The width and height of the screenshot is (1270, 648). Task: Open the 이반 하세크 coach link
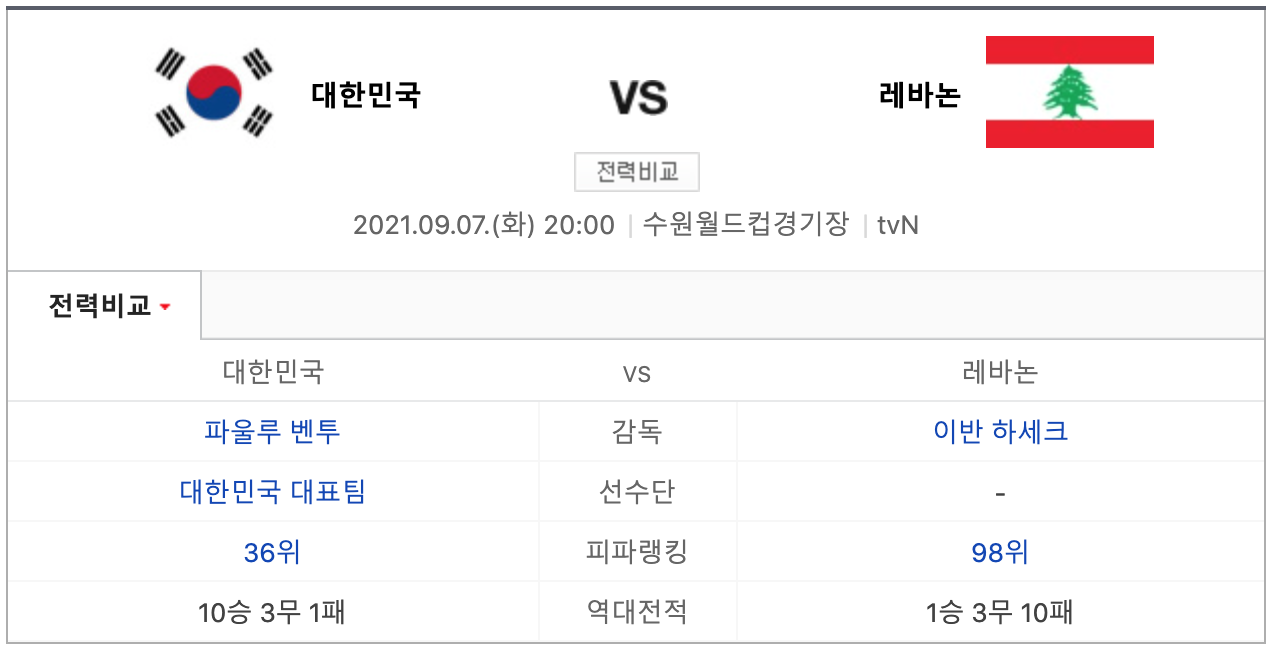point(1000,431)
